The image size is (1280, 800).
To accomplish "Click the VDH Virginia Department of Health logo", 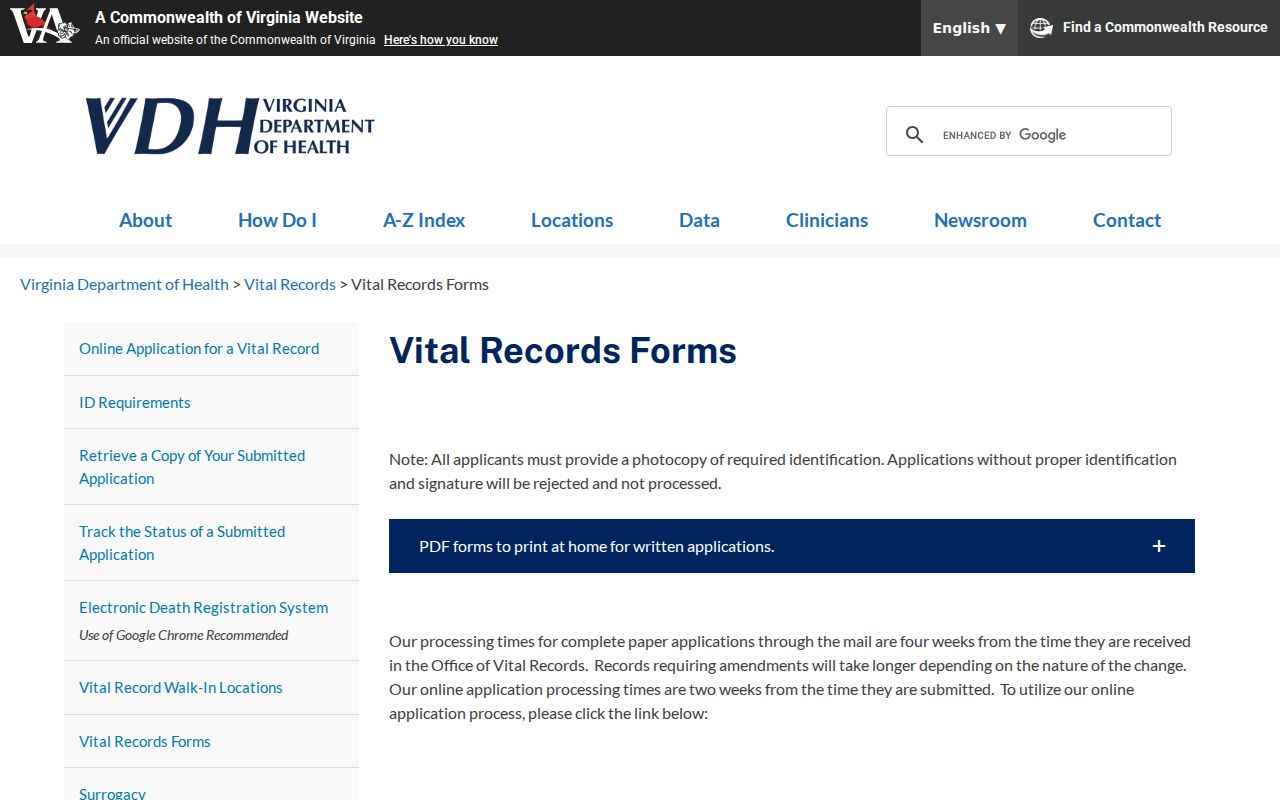I will click(x=229, y=126).
